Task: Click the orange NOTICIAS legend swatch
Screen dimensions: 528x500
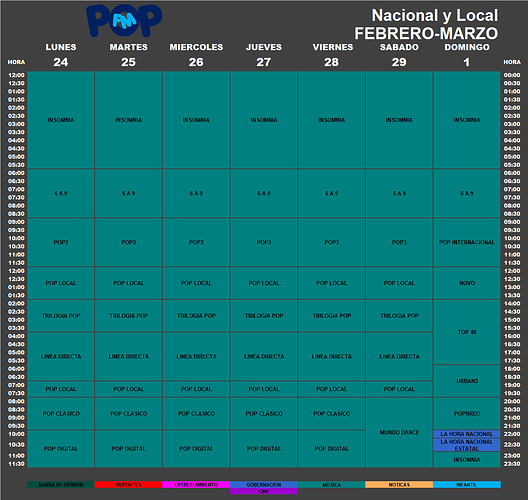Action: (399, 485)
